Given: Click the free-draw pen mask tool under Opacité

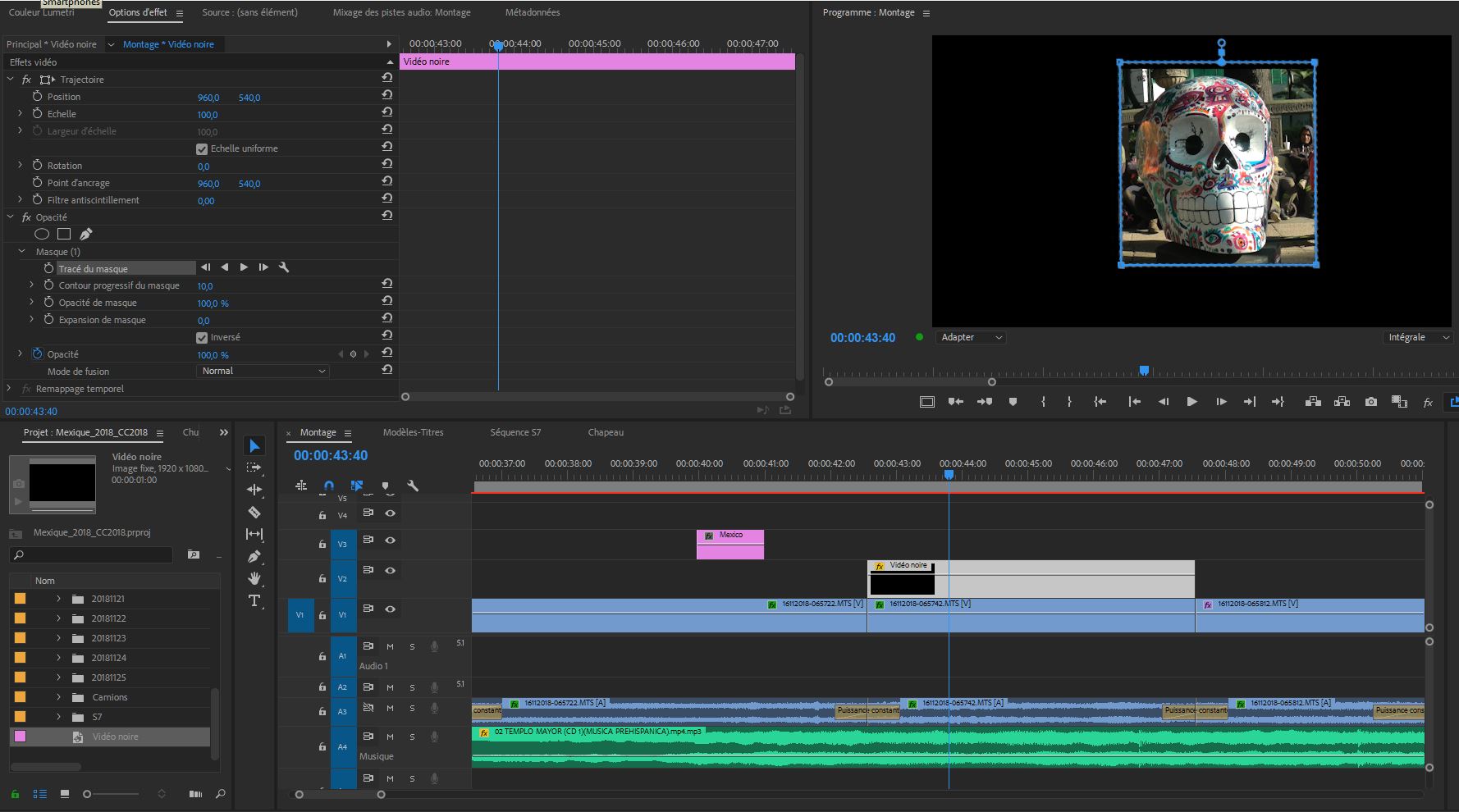Looking at the screenshot, I should 86,235.
